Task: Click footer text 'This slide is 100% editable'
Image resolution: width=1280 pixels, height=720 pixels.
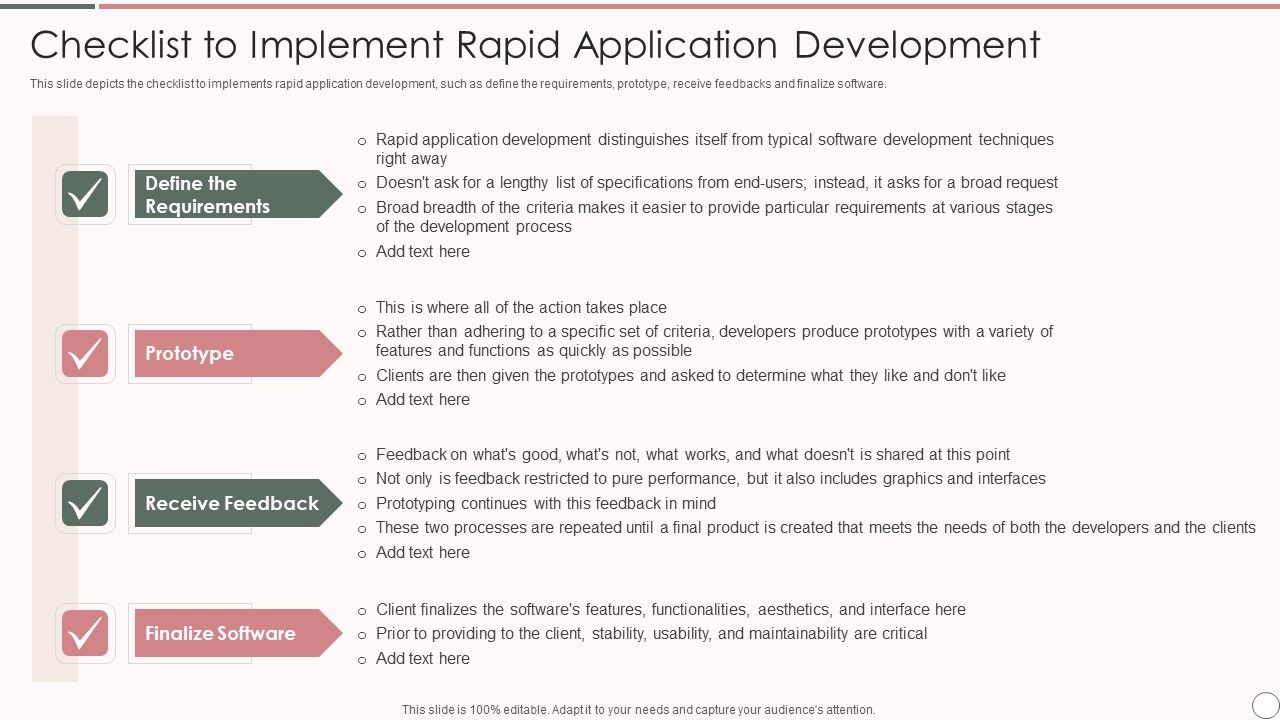Action: [x=639, y=710]
